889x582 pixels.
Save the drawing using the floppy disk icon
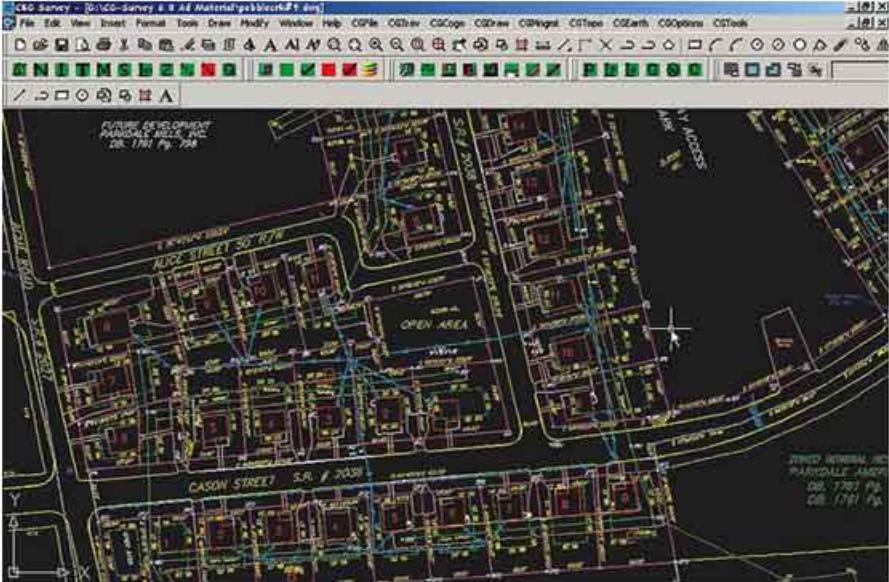(61, 45)
